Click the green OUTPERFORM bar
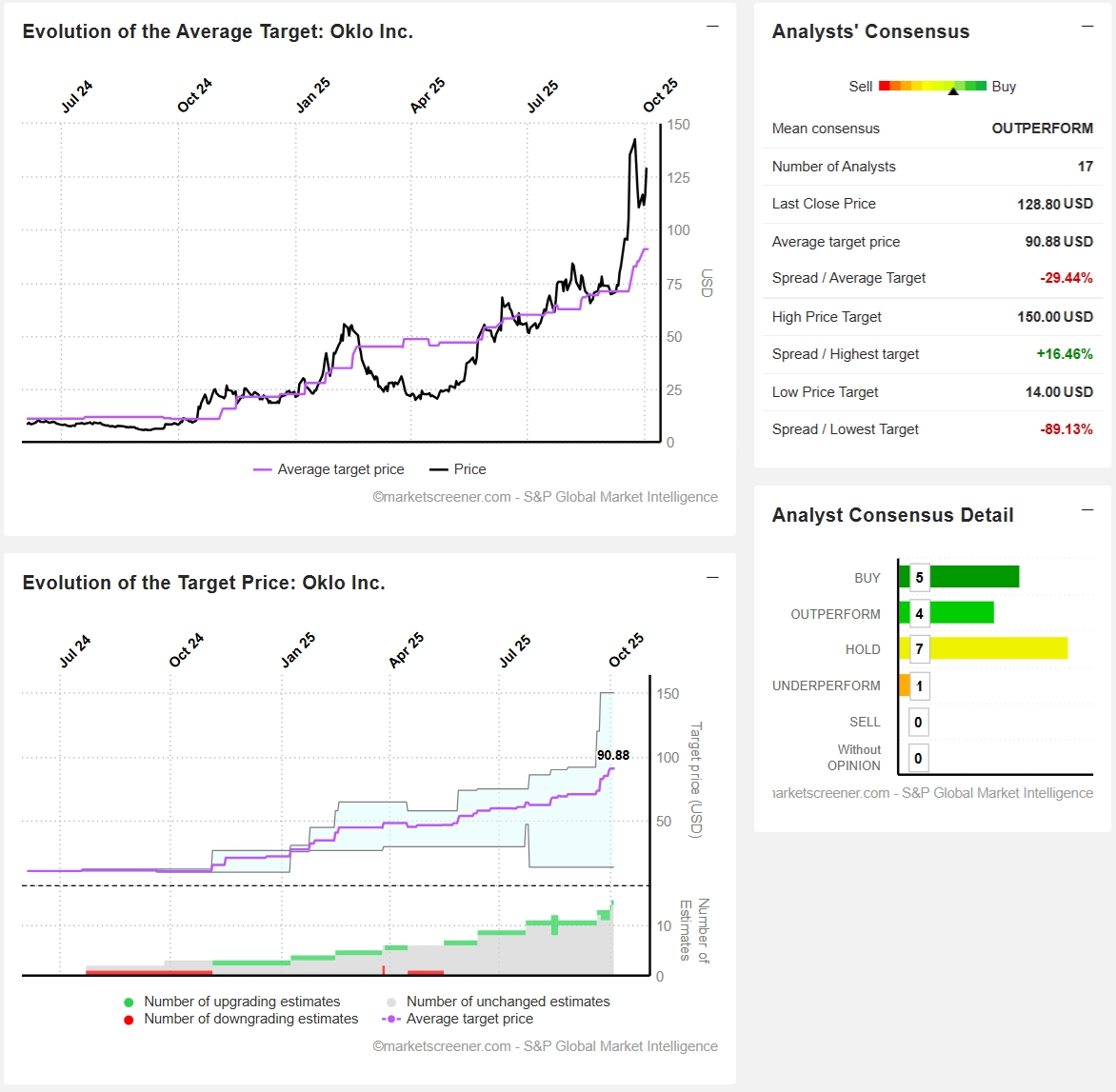1116x1092 pixels. tap(961, 613)
